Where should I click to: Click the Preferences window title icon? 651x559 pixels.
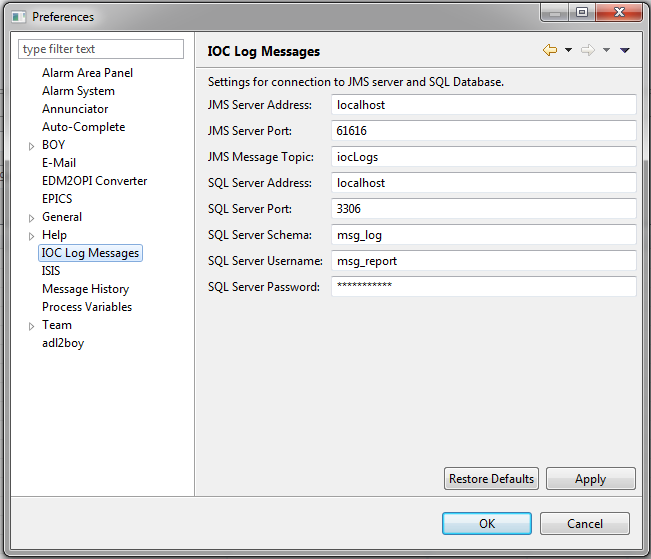click(x=19, y=17)
